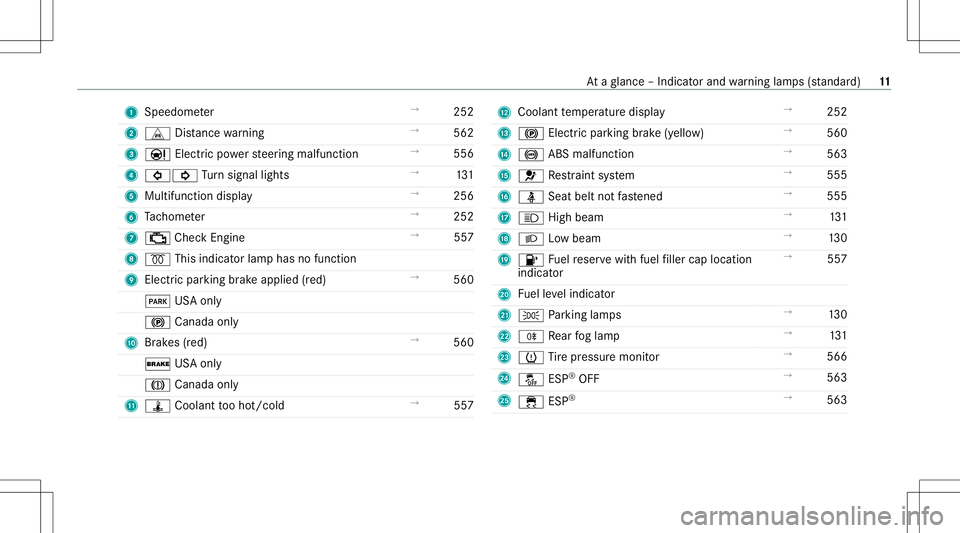Click the Seat belt not fastened icon

click(531, 197)
